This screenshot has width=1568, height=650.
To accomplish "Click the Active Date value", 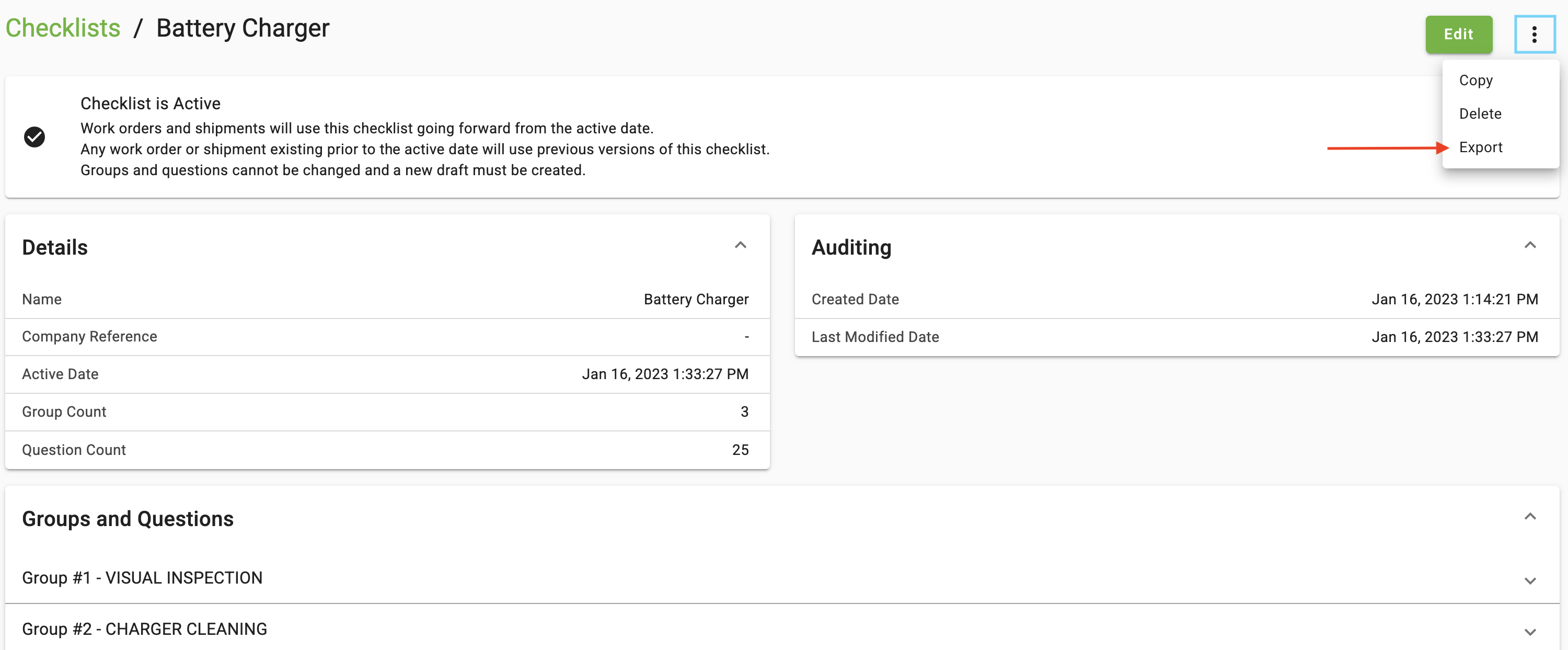I will (x=665, y=374).
